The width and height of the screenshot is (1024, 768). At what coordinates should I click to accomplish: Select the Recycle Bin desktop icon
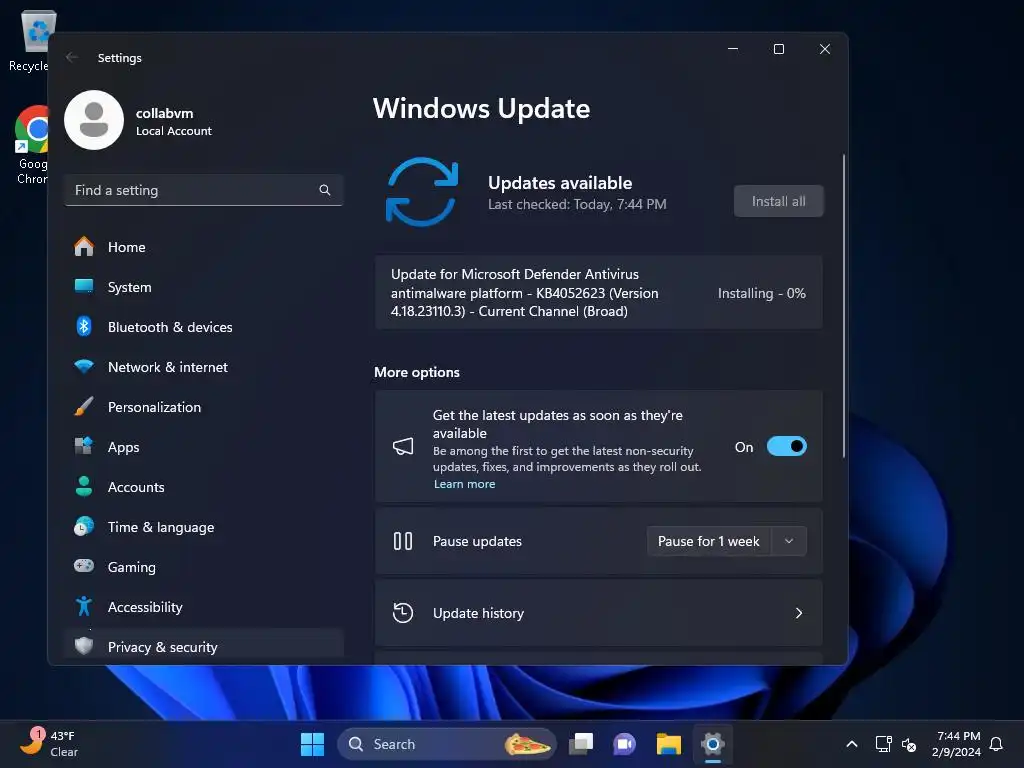pos(31,40)
